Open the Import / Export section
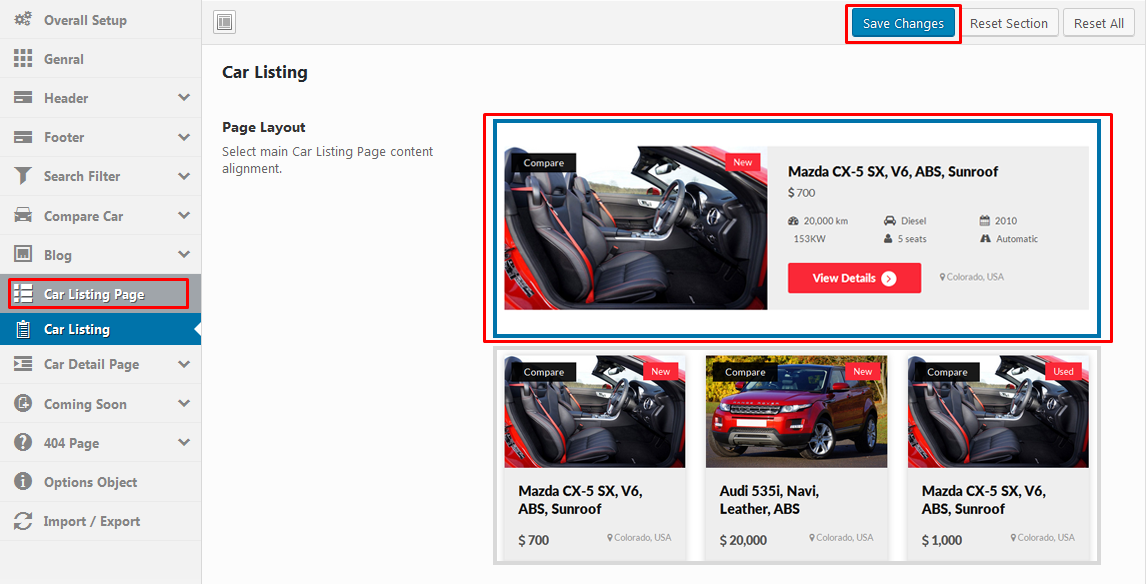The image size is (1146, 584). click(x=100, y=521)
